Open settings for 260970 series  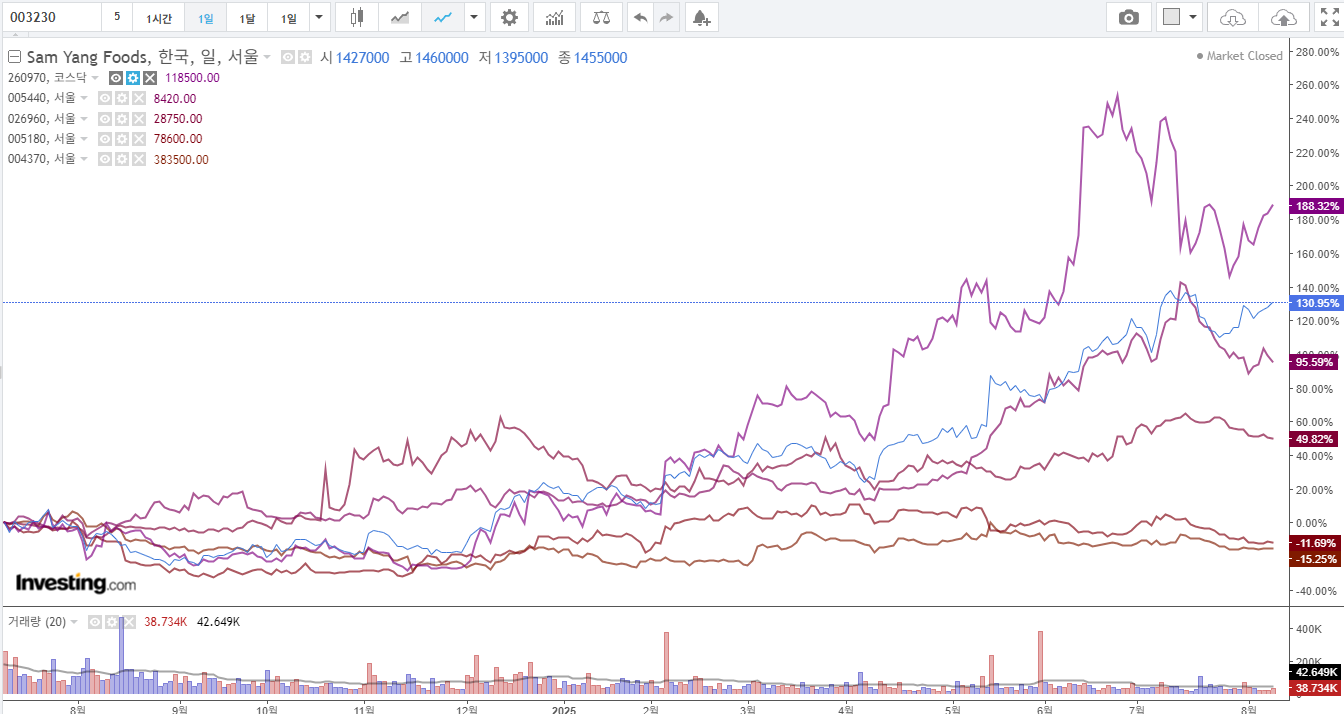tap(132, 78)
